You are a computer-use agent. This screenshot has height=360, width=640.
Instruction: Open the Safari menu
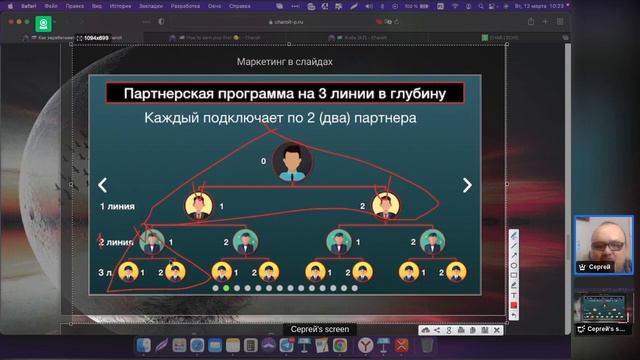coord(29,6)
